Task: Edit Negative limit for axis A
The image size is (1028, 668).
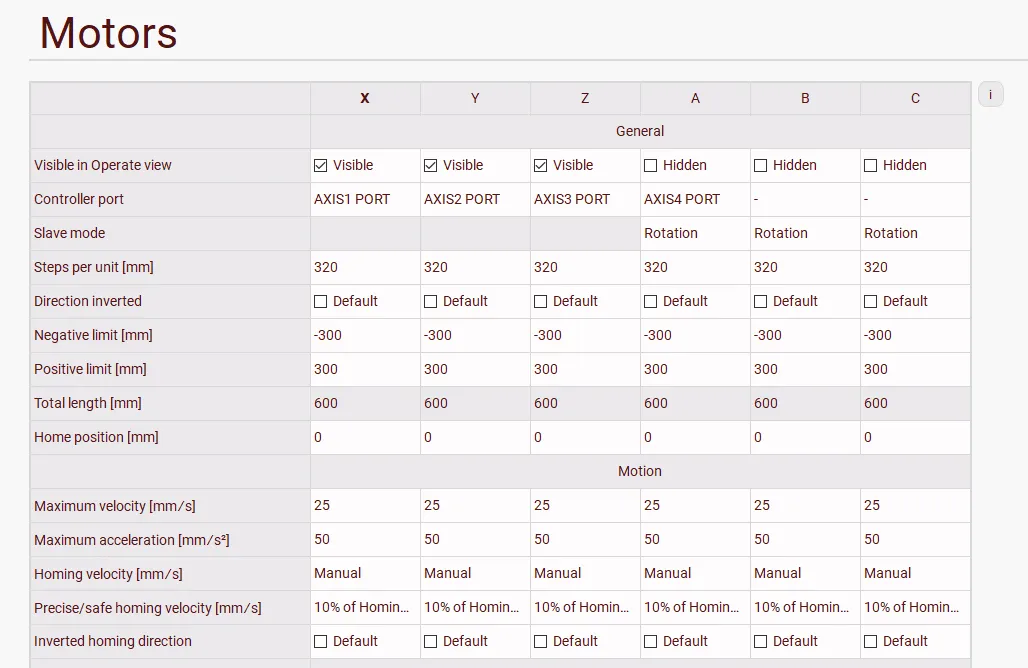Action: point(696,336)
